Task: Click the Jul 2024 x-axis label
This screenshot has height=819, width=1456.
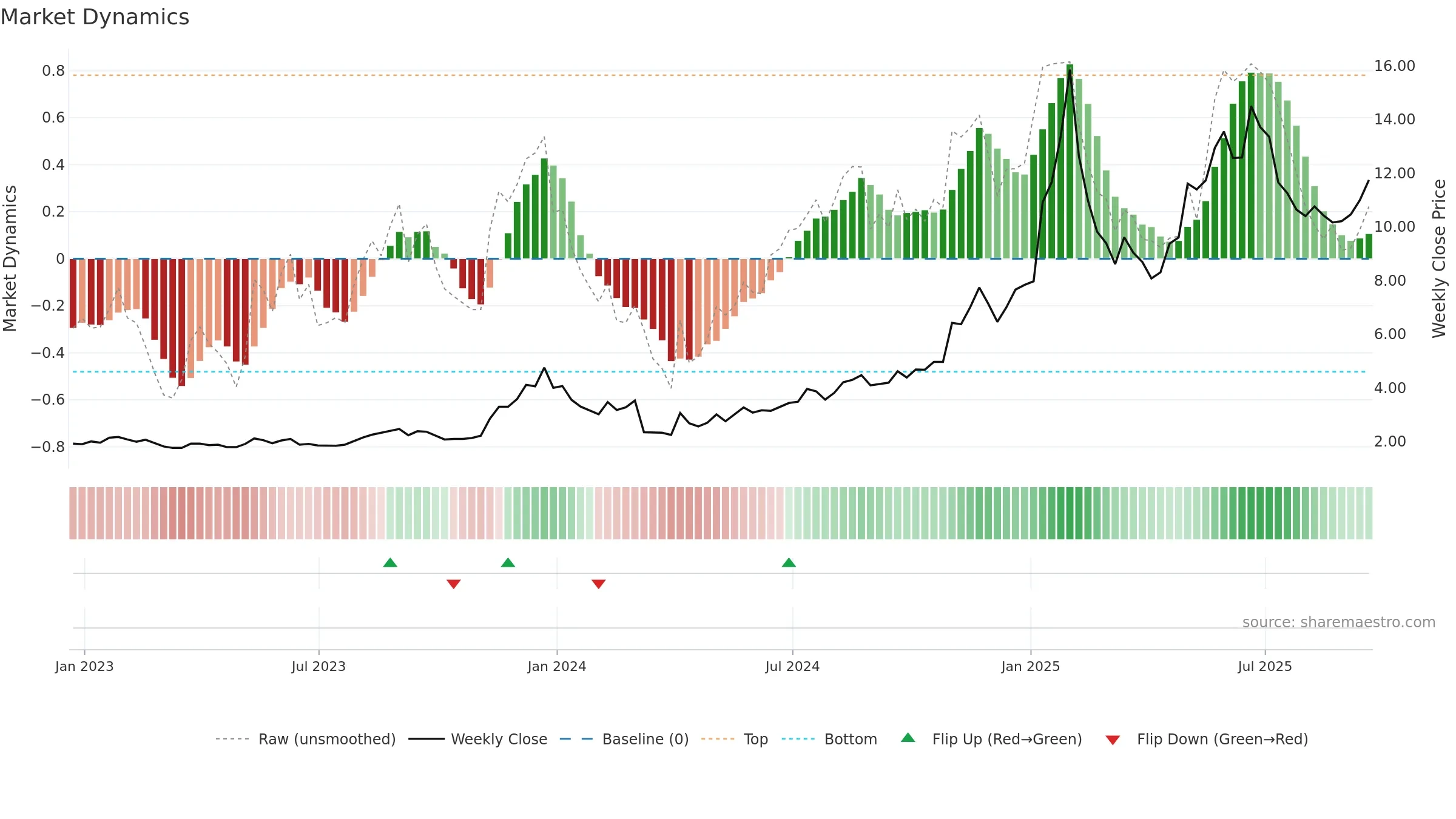Action: coord(792,666)
